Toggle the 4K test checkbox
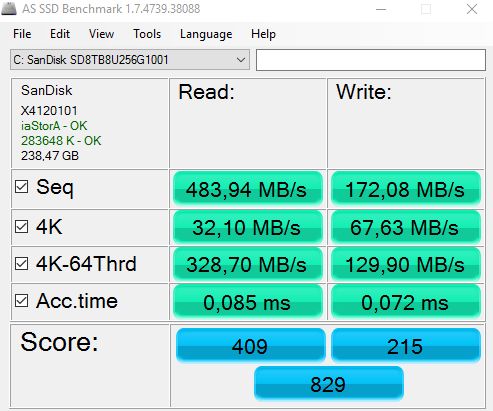Screen dimensions: 493x411 [x=21, y=227]
